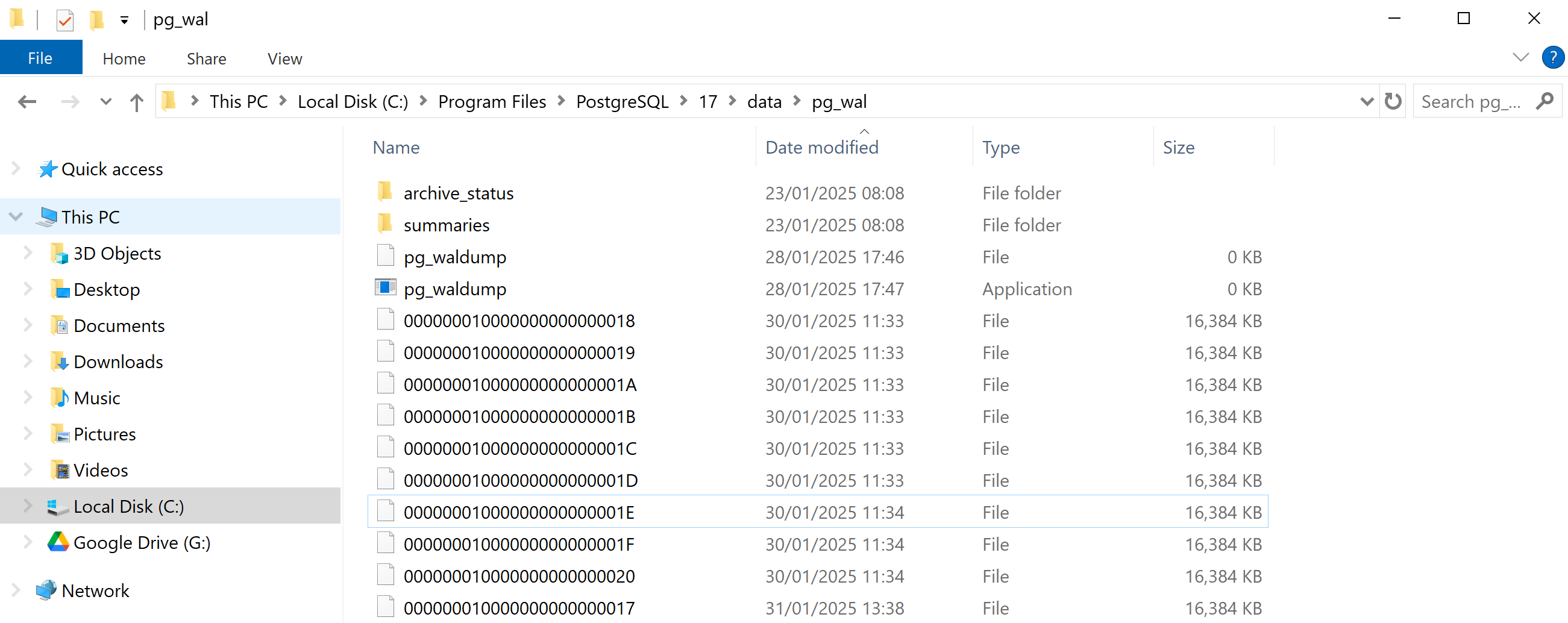The height and width of the screenshot is (623, 1568).
Task: Click This PC in the address bar
Action: click(x=239, y=102)
